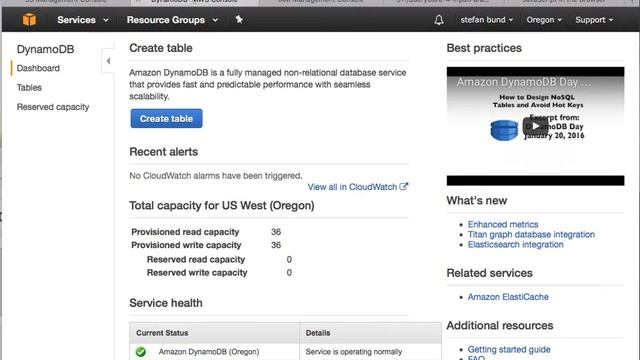Click the Recent alerts heading

[163, 152]
